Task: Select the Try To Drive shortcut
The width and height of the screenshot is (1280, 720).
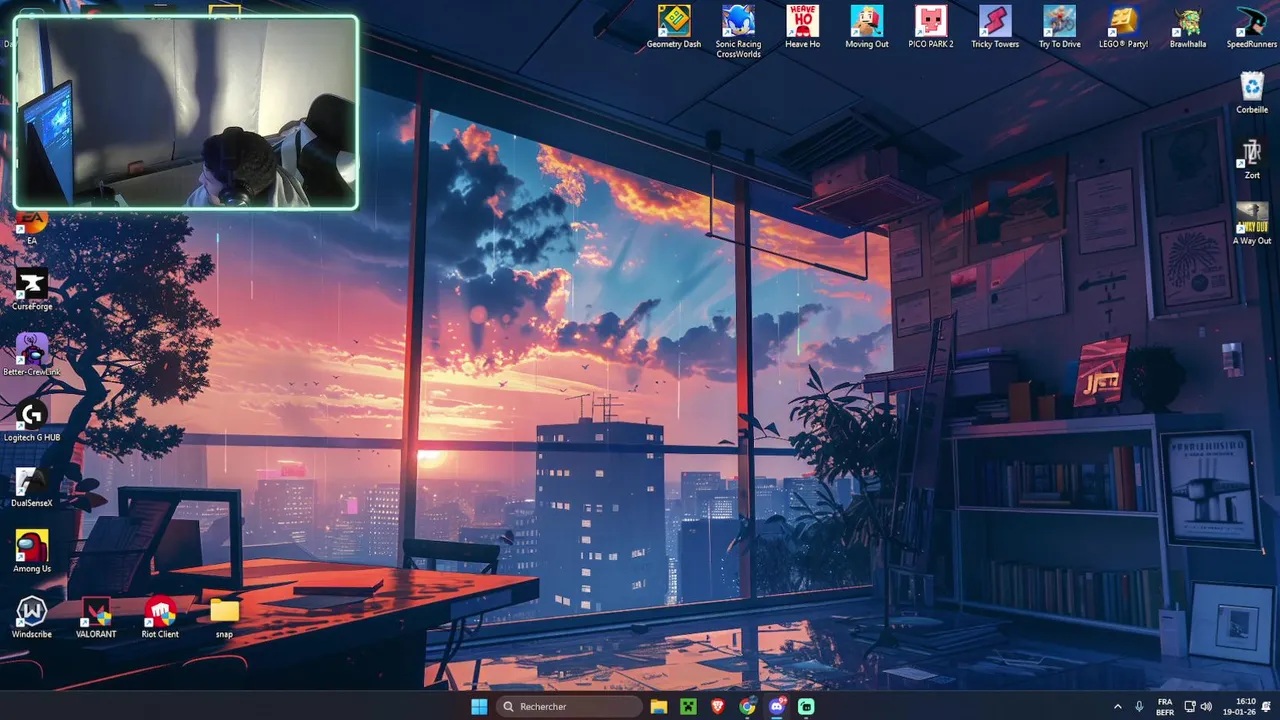Action: click(x=1059, y=27)
